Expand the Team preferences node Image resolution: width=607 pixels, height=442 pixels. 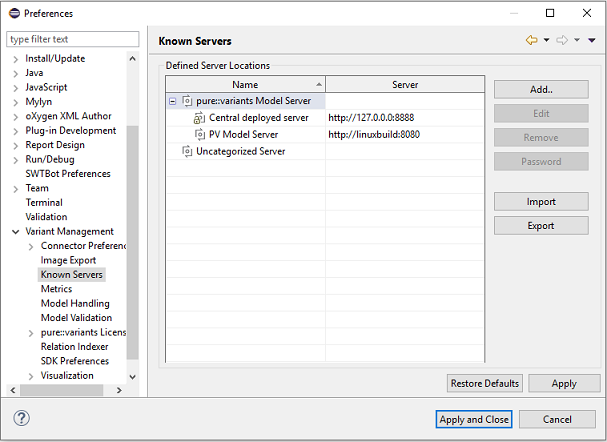(x=15, y=189)
